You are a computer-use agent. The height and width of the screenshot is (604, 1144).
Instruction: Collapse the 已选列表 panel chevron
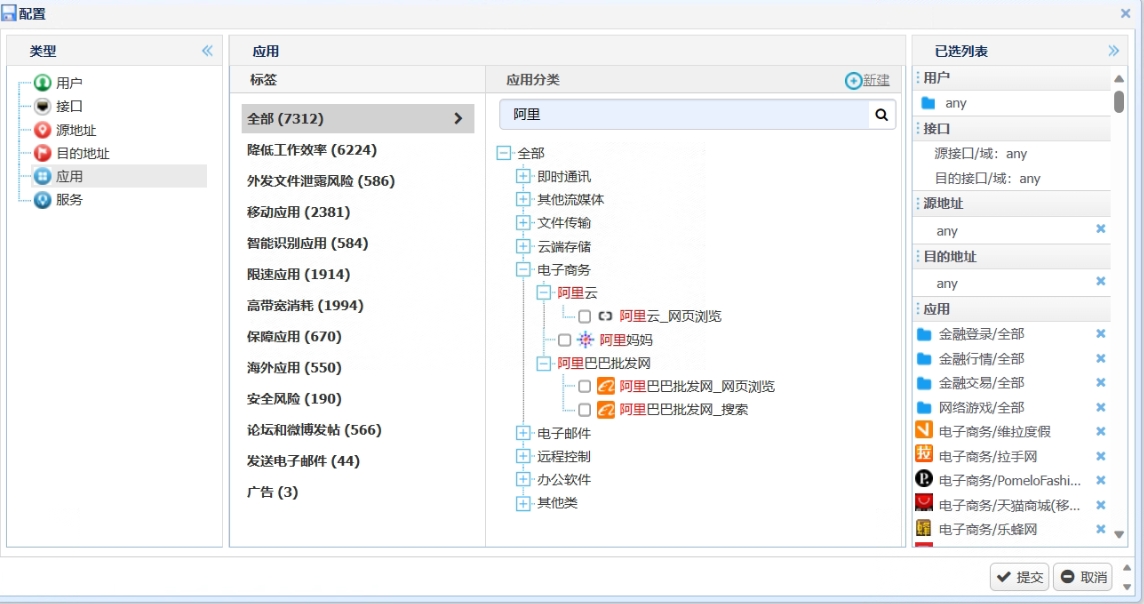[1113, 50]
